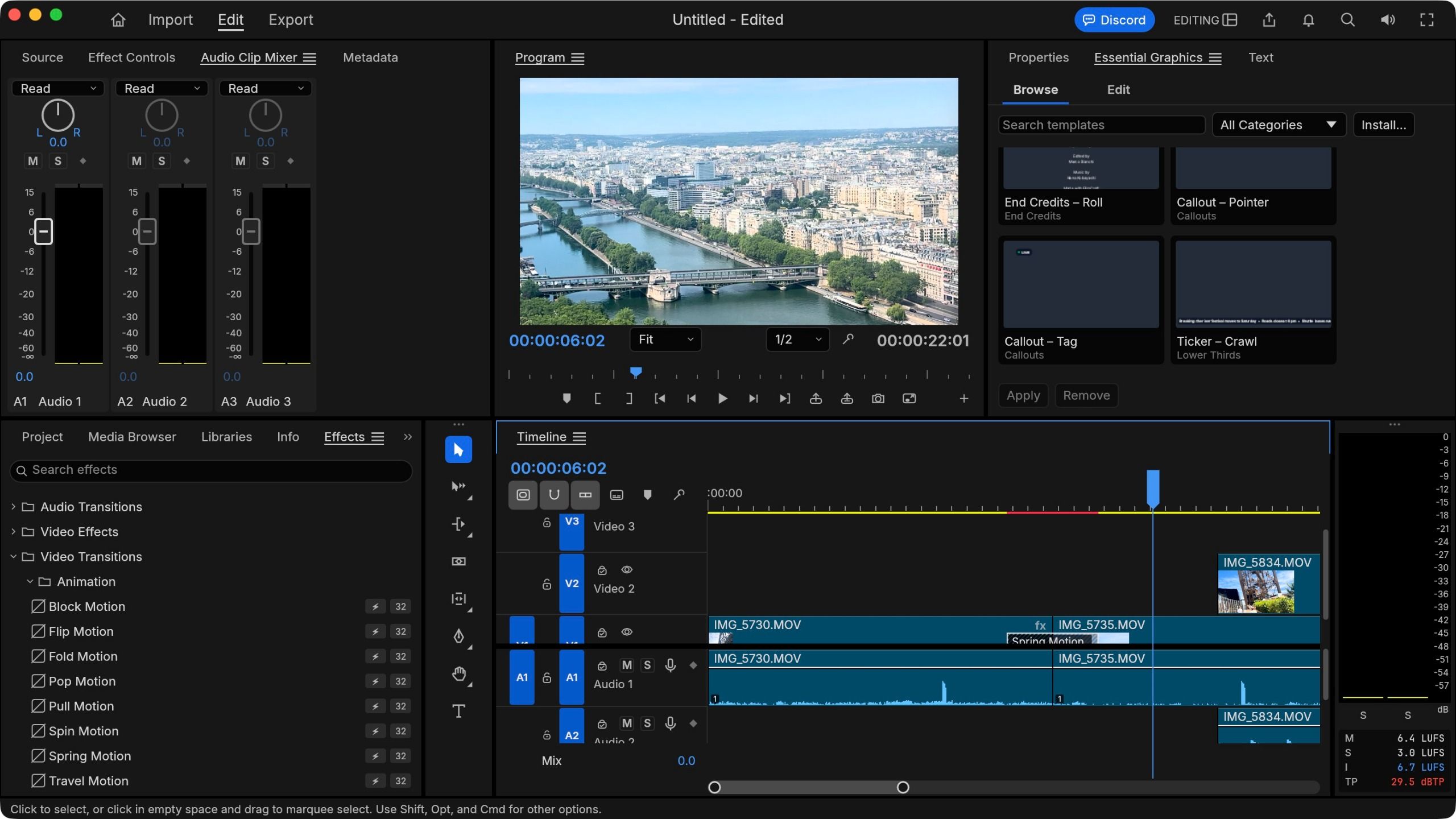Expand the Video Effects folder
The width and height of the screenshot is (1456, 819).
pyautogui.click(x=13, y=532)
